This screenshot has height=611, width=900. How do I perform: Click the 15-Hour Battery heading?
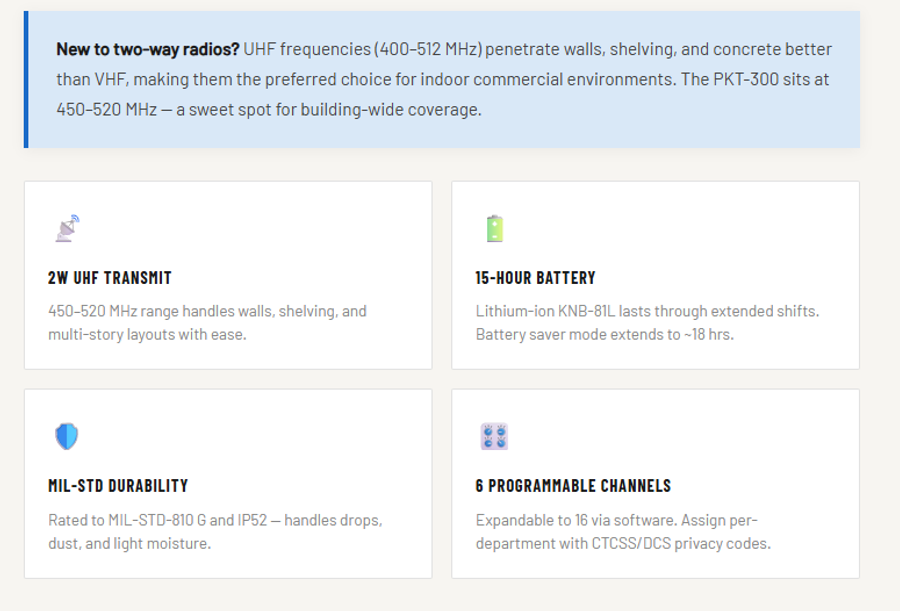click(535, 278)
